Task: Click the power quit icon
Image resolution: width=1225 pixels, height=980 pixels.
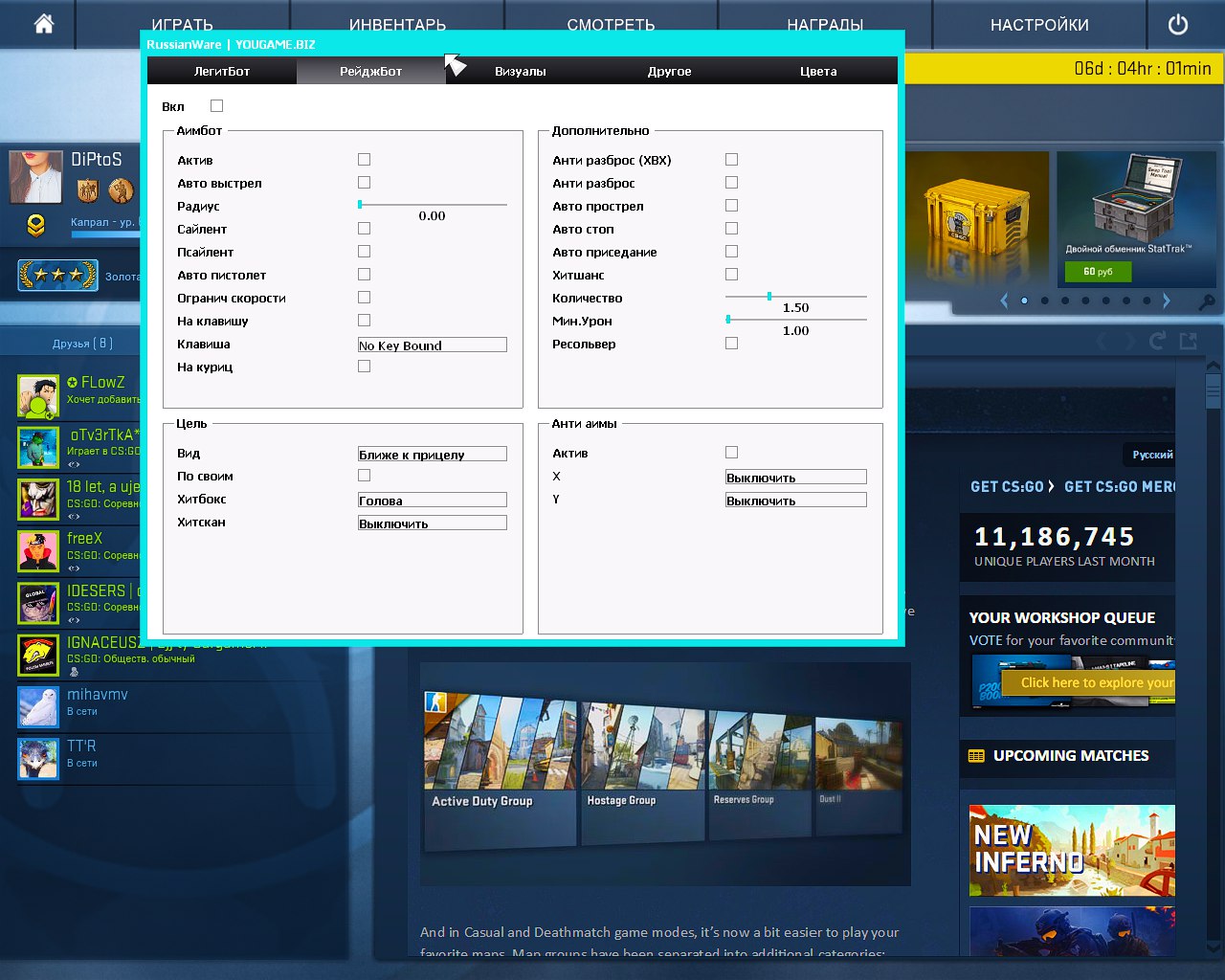Action: [1178, 25]
